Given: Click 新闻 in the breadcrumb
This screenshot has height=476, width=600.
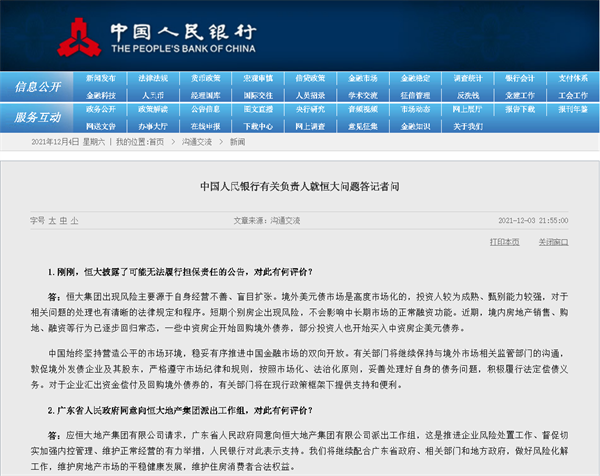Looking at the screenshot, I should [237, 142].
